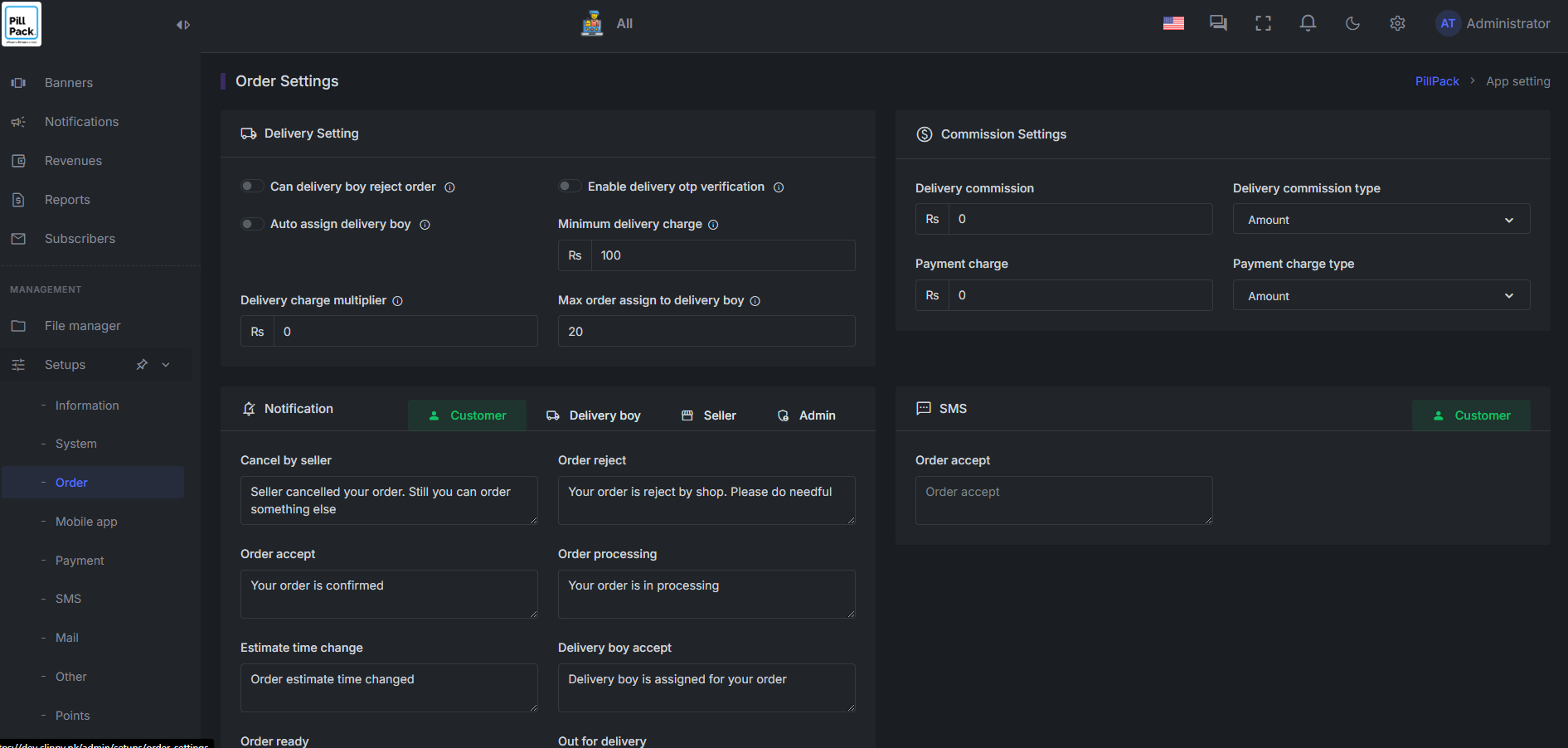Toggle dark mode moon icon
This screenshot has width=1568, height=748.
1352,23
